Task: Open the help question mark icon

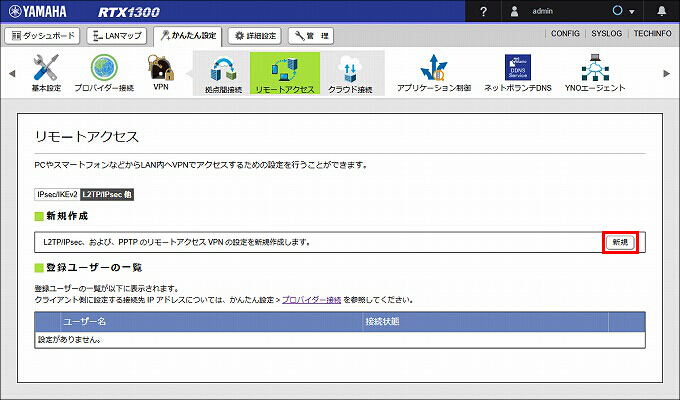Action: point(484,11)
